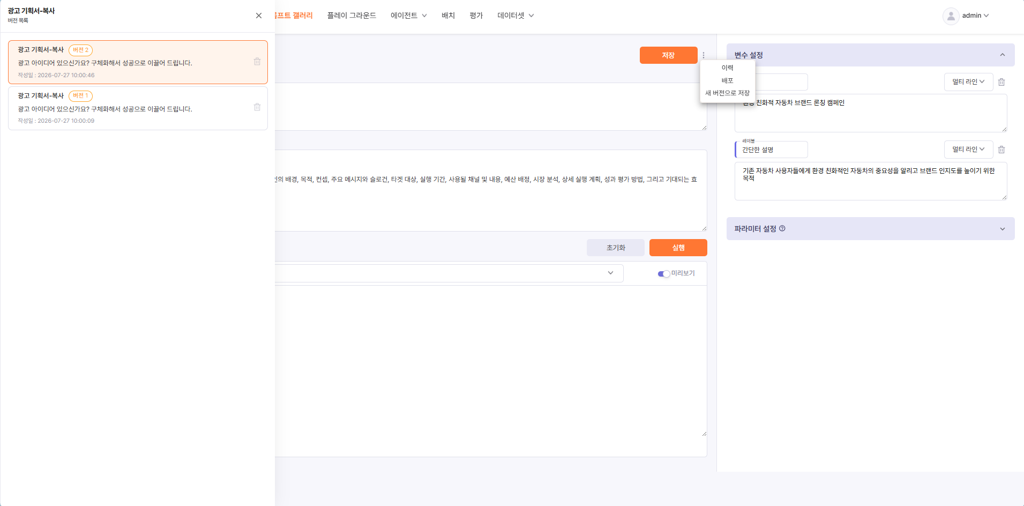Image resolution: width=1024 pixels, height=506 pixels.
Task: Click the help icon next to 파라미터 설정
Action: (x=782, y=229)
